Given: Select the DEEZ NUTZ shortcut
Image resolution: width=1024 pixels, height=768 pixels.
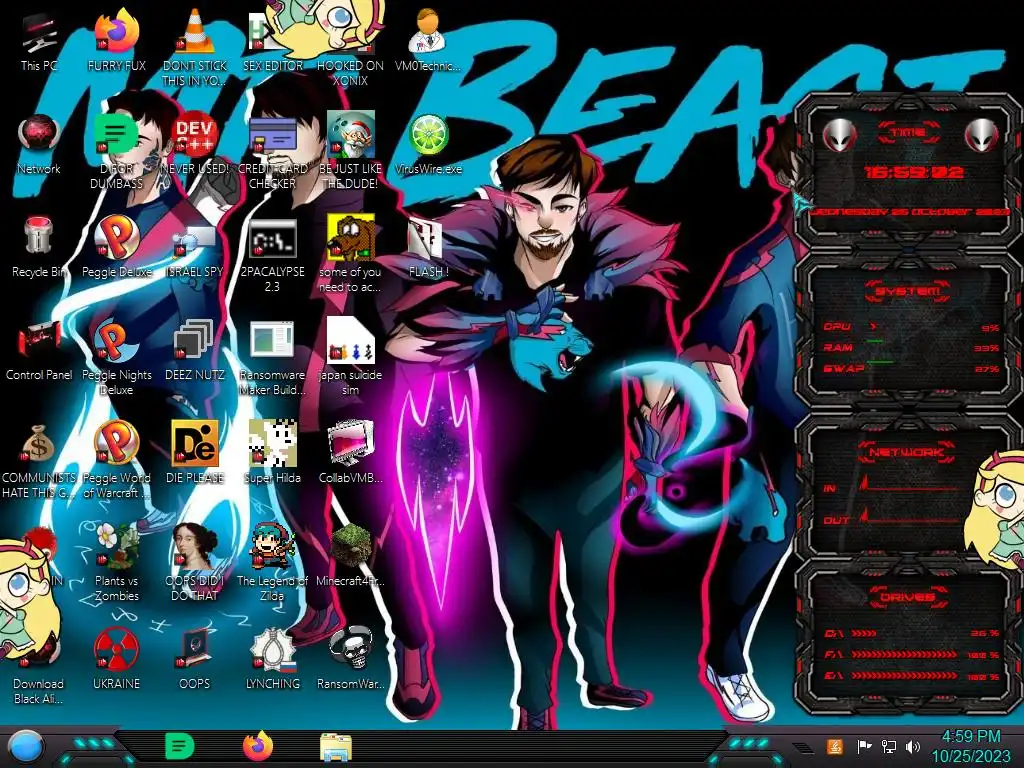Looking at the screenshot, I should coord(195,351).
